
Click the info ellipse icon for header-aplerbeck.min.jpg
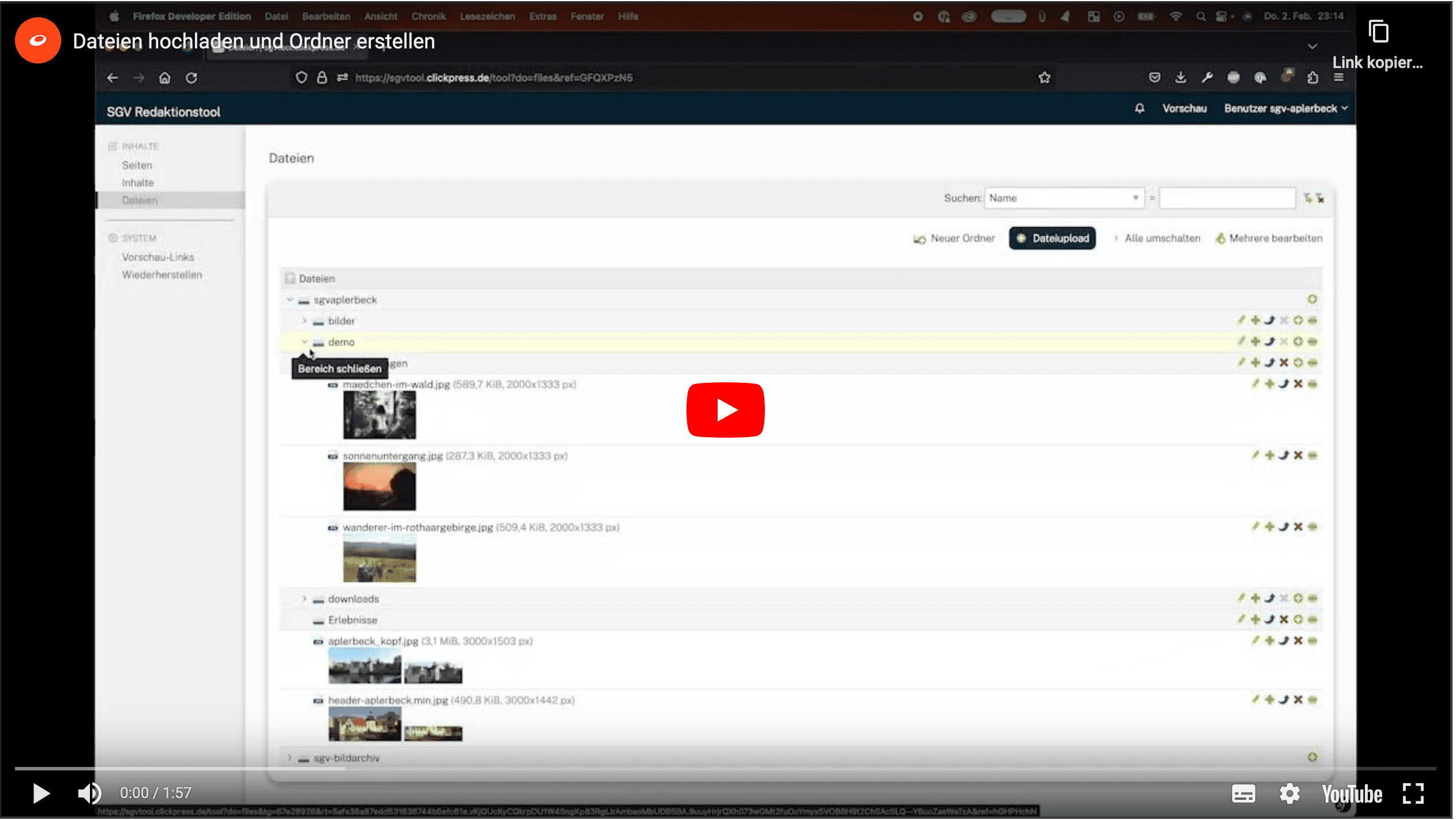tap(1312, 700)
